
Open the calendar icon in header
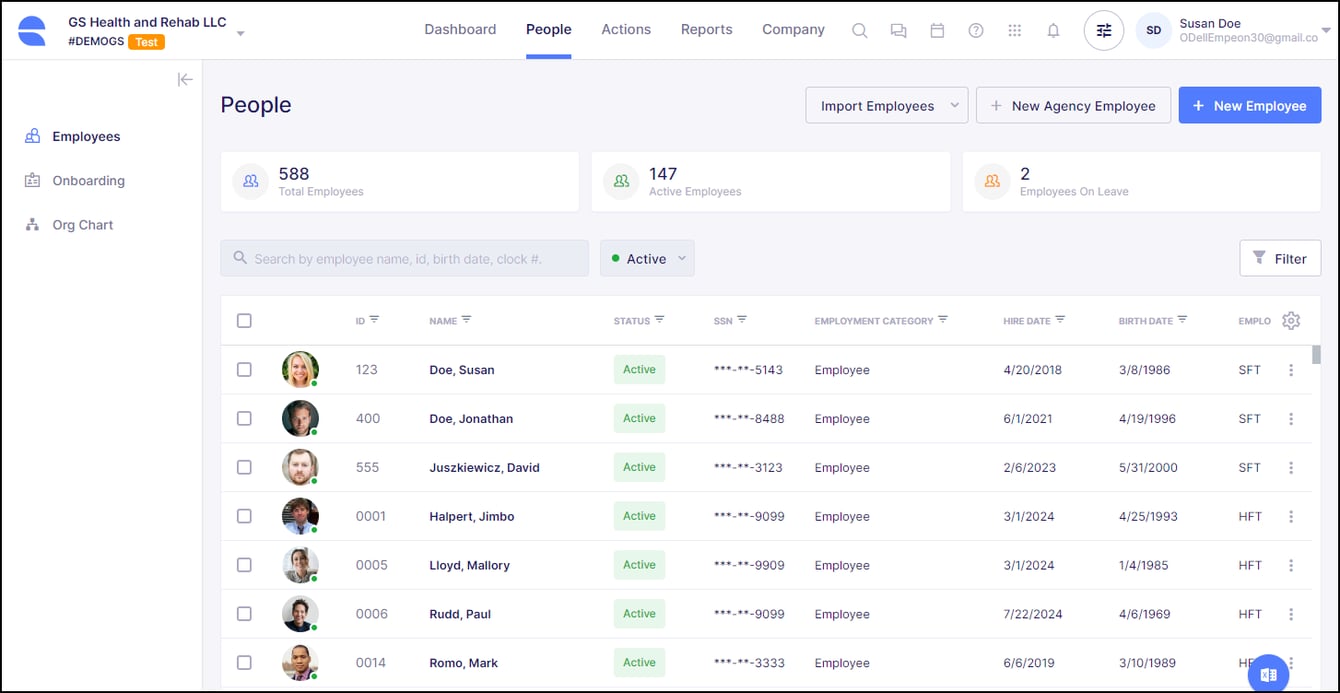937,30
